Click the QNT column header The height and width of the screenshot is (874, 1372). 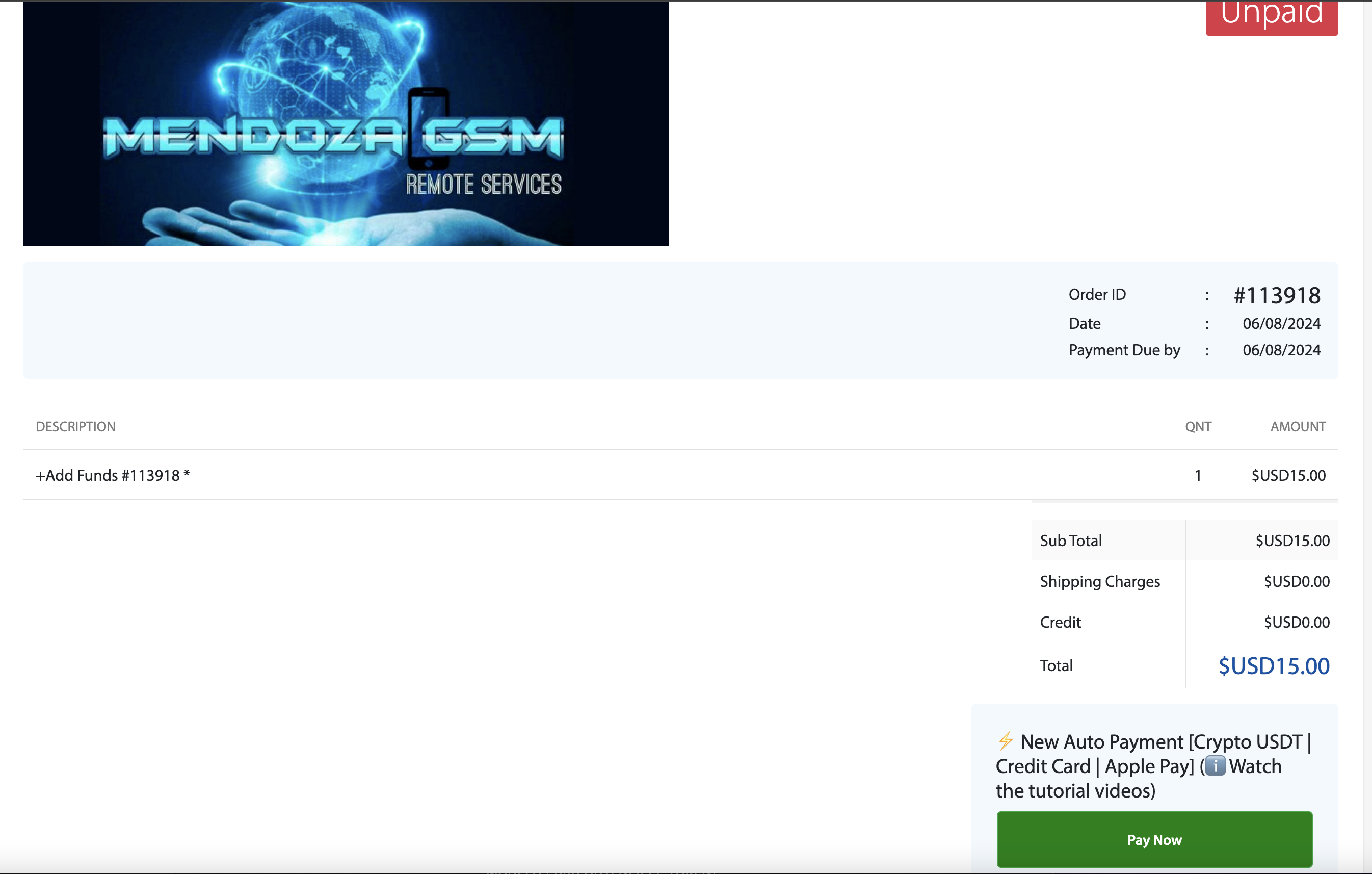pos(1198,426)
